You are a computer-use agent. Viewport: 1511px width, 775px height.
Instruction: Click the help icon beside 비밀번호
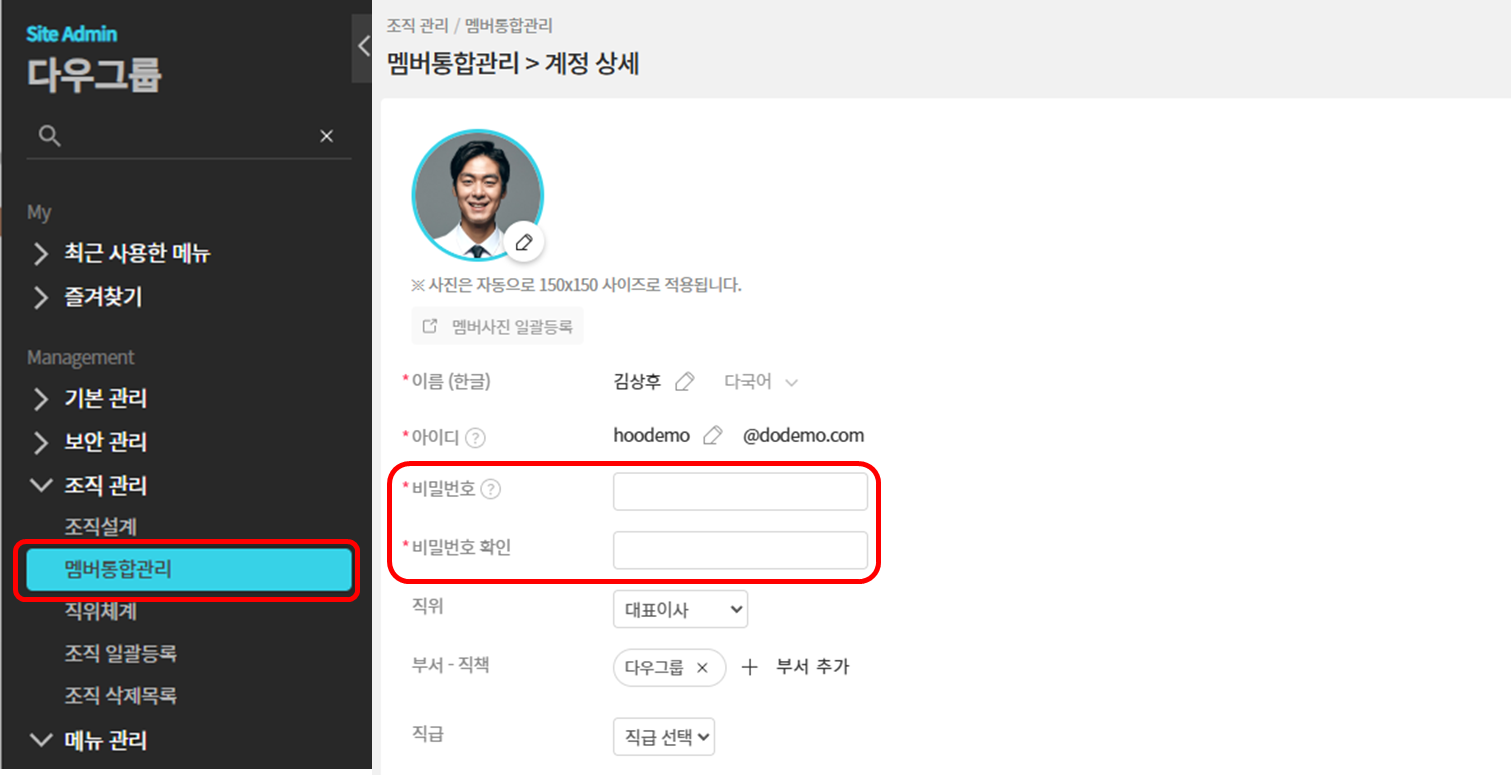point(490,489)
